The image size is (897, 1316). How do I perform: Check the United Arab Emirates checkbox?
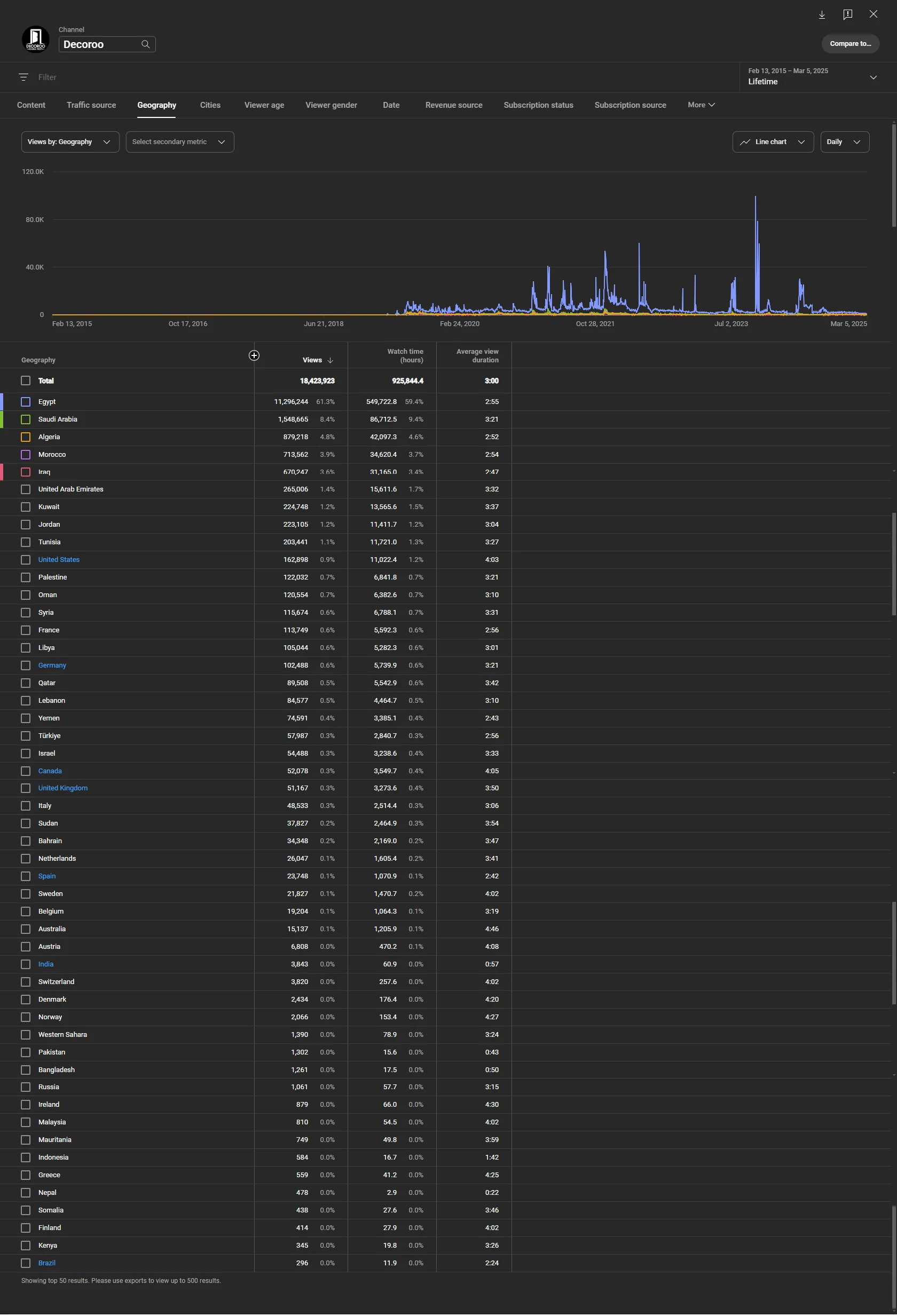coord(26,489)
